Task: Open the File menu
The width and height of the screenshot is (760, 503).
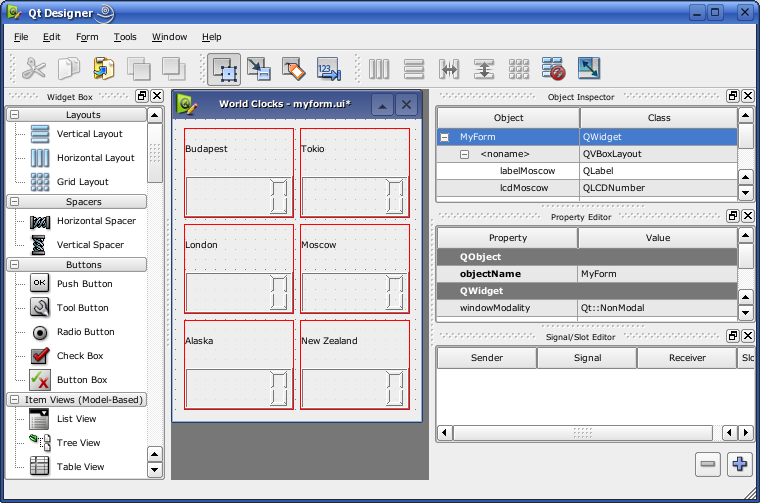Action: (21, 37)
